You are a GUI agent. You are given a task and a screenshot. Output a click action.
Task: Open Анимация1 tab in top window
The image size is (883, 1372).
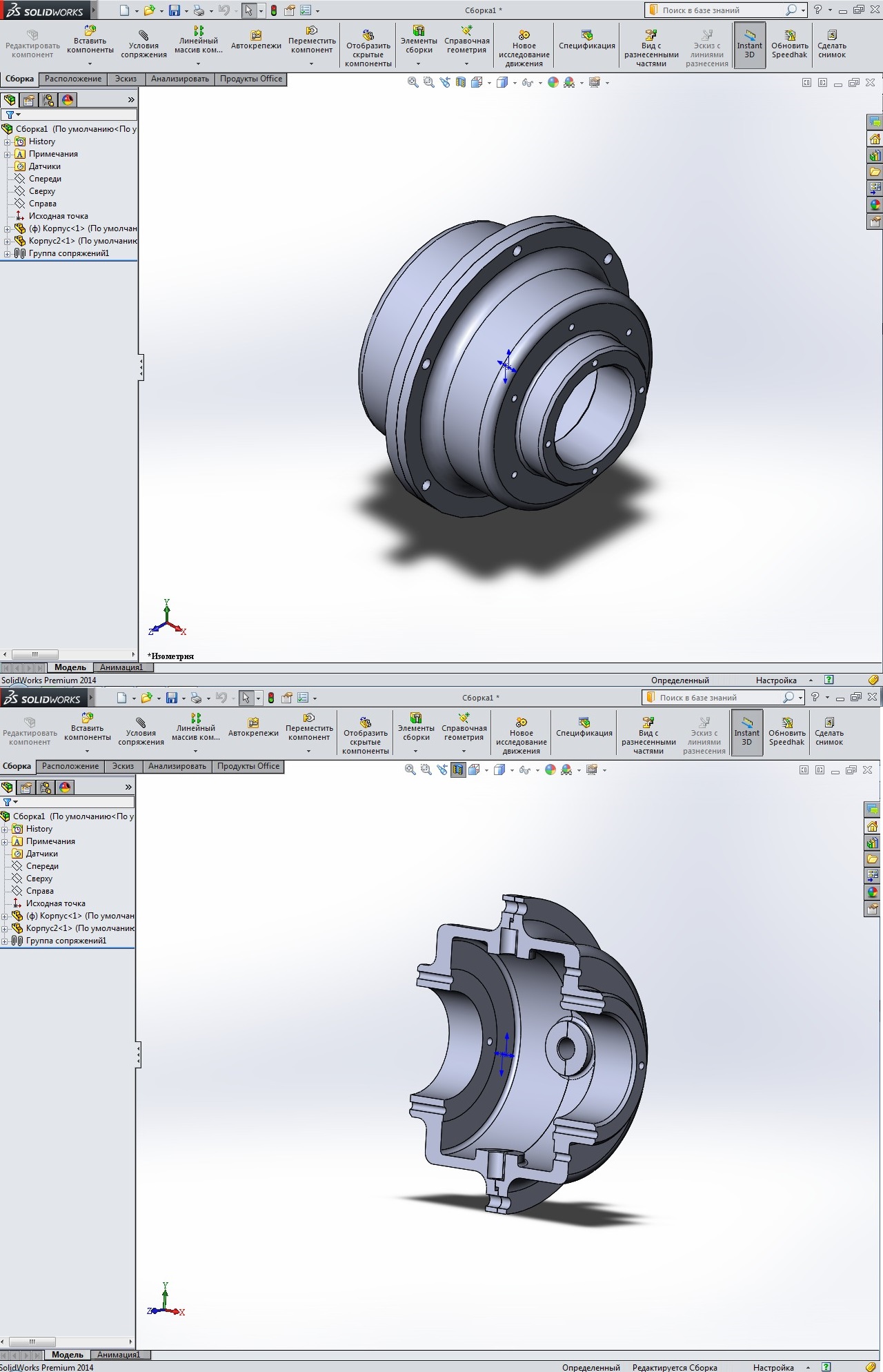pyautogui.click(x=121, y=667)
